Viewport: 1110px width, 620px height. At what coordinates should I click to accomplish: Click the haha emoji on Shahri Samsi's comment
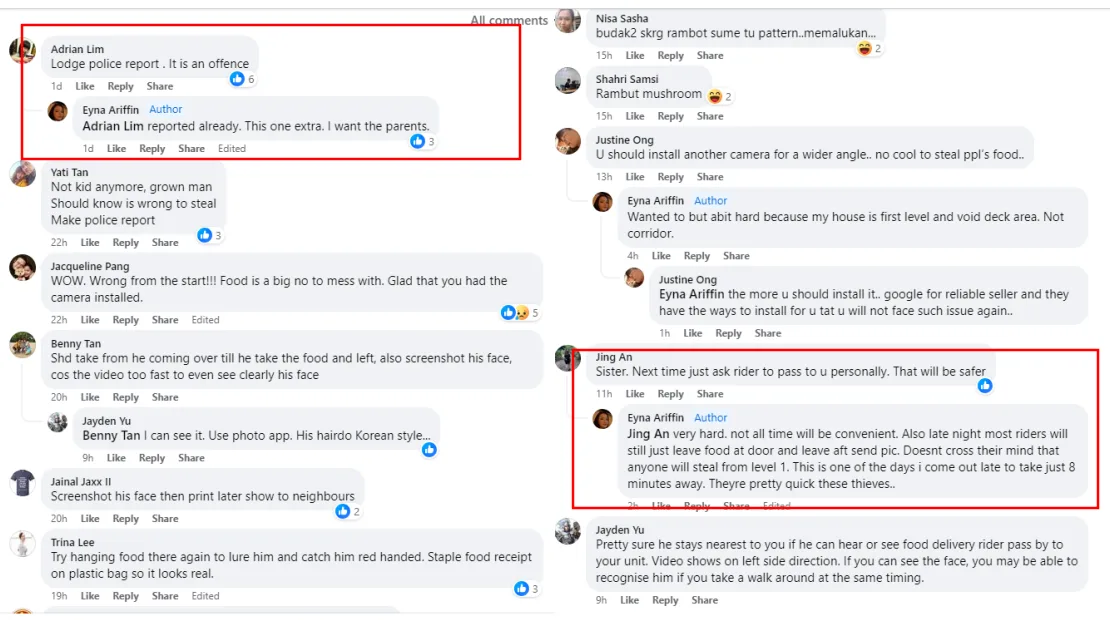[x=715, y=97]
